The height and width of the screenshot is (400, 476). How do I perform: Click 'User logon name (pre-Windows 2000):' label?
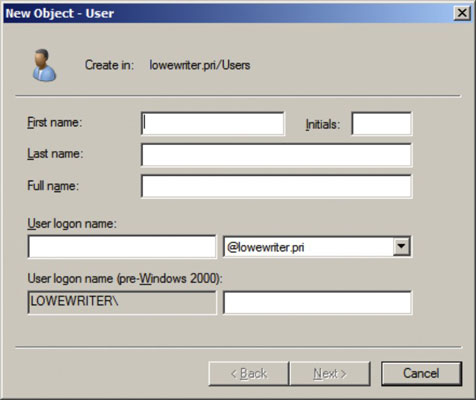(125, 278)
